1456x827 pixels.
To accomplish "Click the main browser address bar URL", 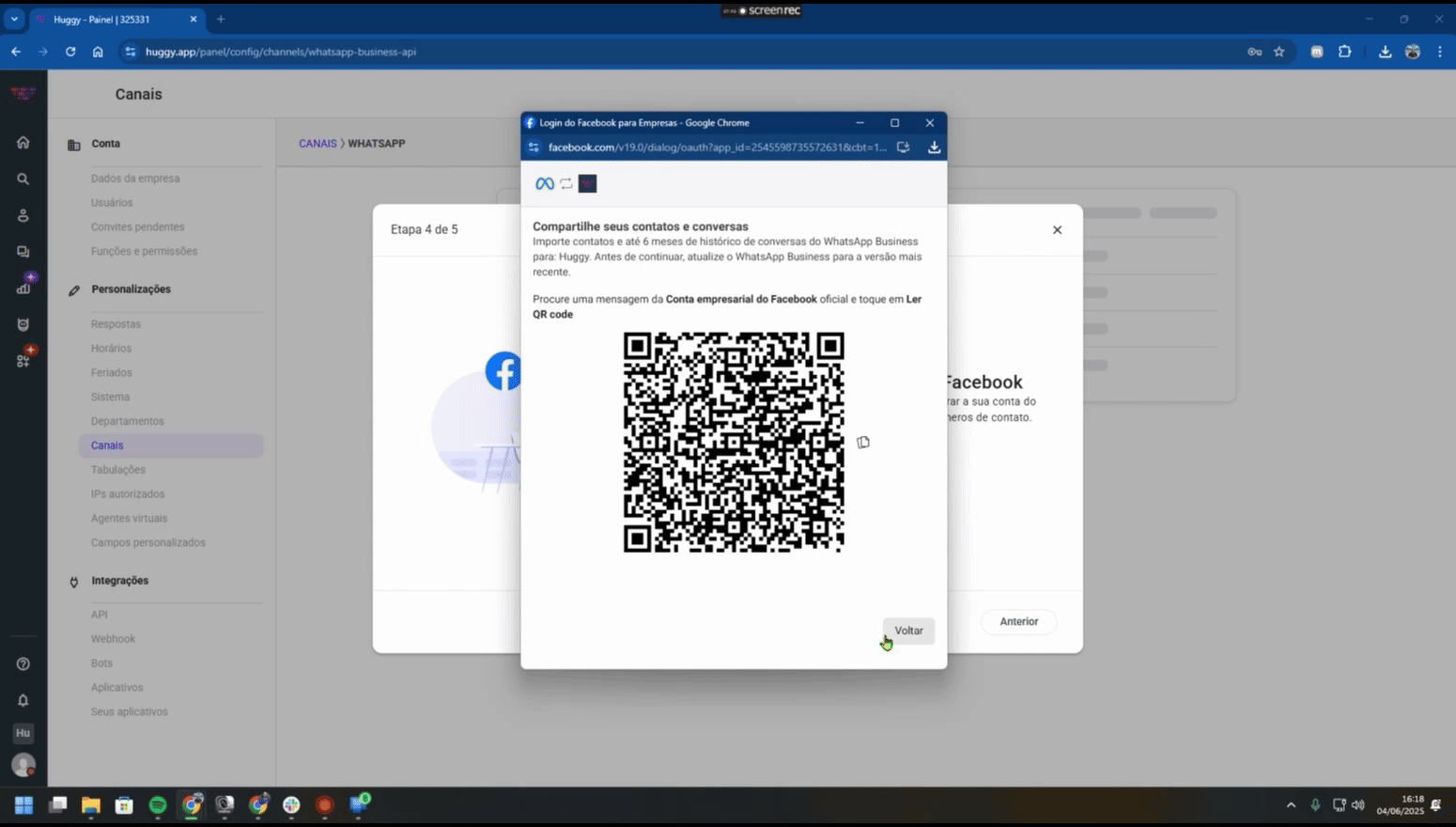I will click(x=281, y=52).
